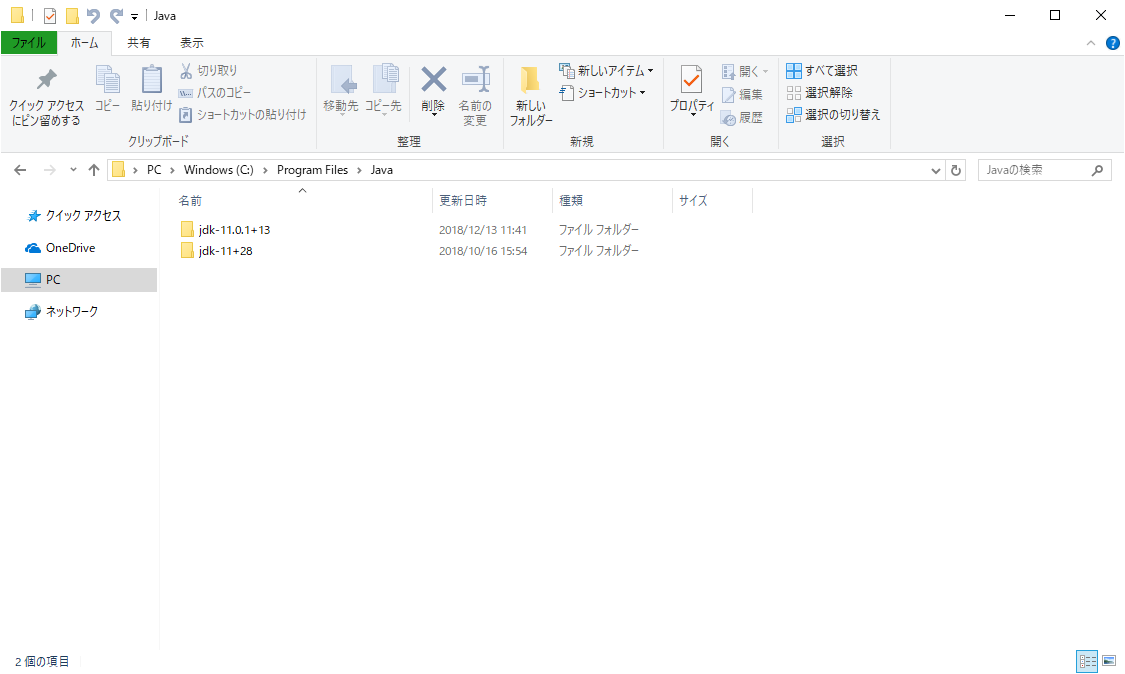
Task: Select the jdk-11.0.1+13 folder
Action: click(x=225, y=230)
